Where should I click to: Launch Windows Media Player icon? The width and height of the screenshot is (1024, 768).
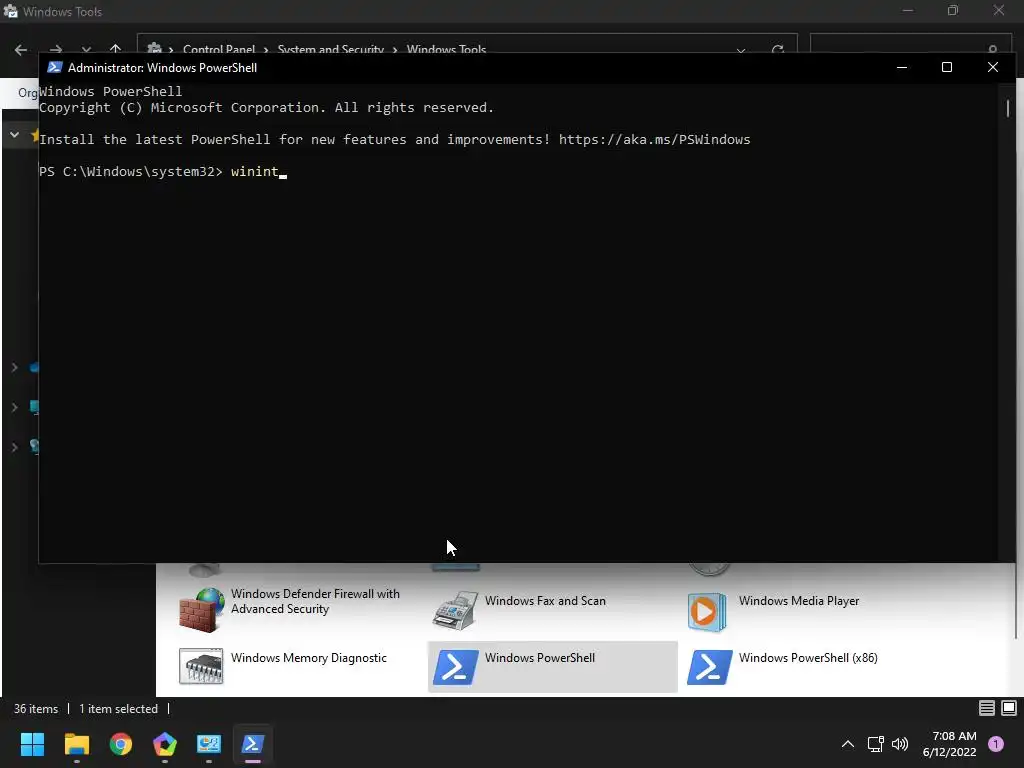pos(707,612)
